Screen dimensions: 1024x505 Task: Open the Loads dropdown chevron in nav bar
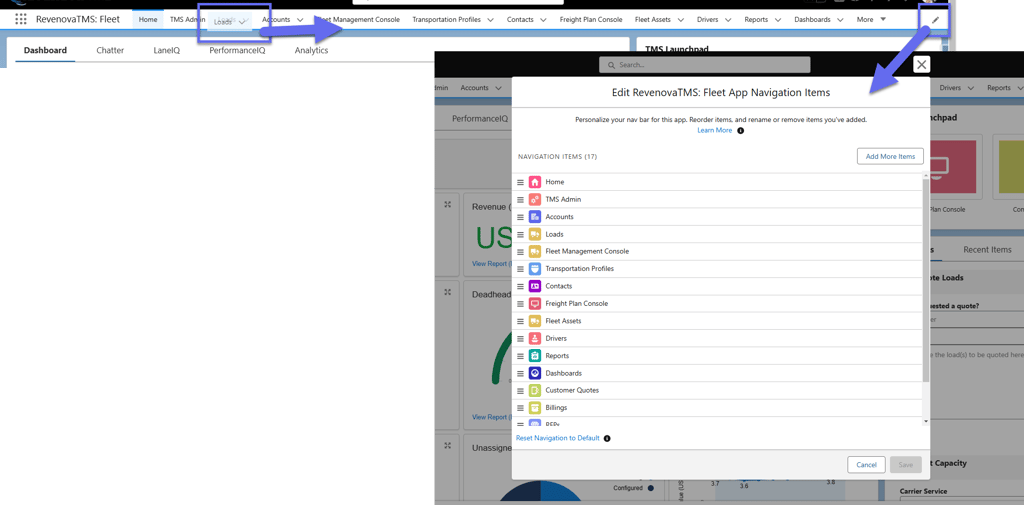pos(242,22)
